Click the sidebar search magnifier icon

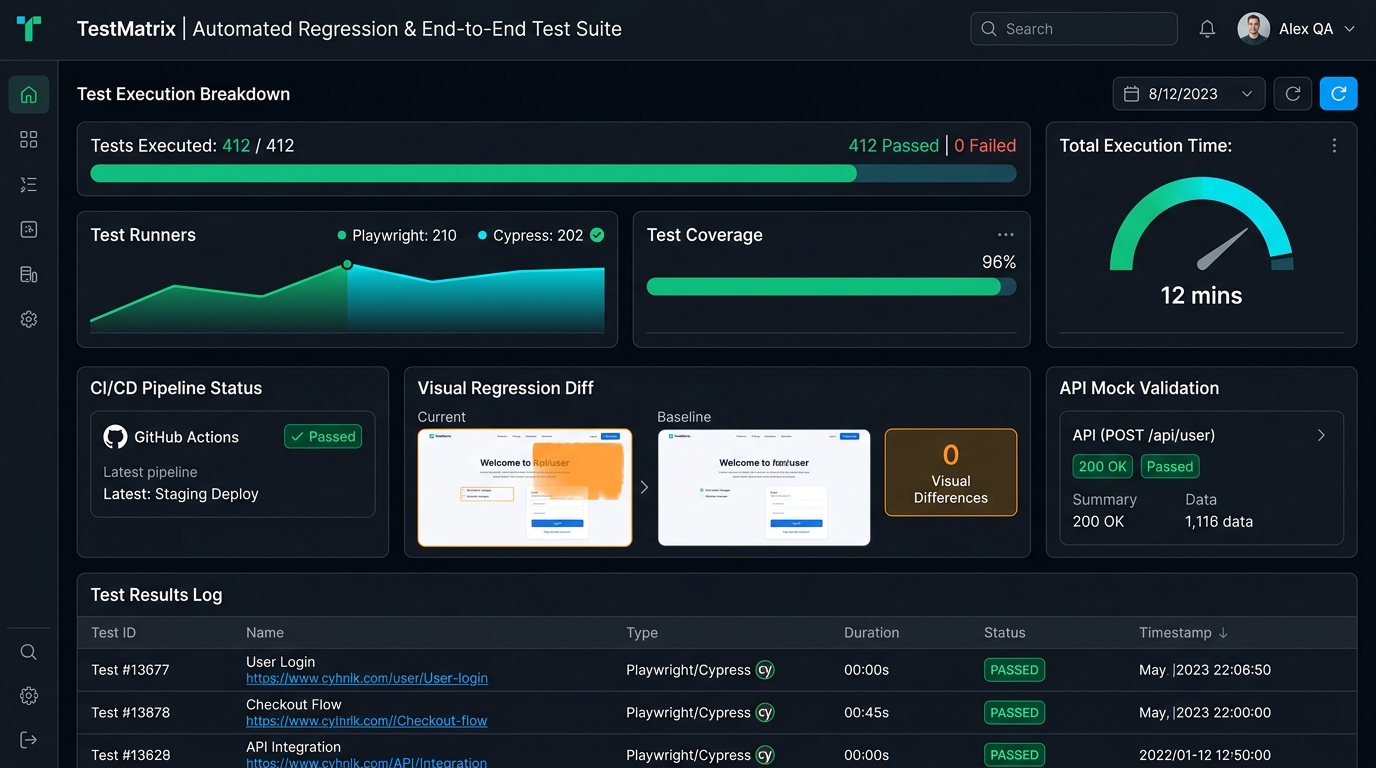click(28, 652)
